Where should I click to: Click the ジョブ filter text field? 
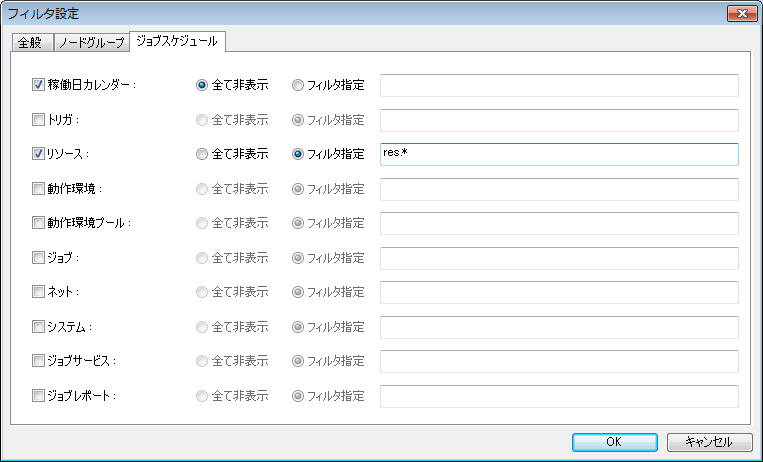pyautogui.click(x=559, y=258)
